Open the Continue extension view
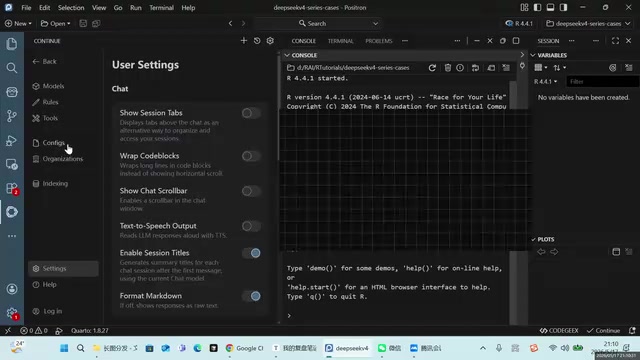Screen dimensions: 640x360 (12, 212)
